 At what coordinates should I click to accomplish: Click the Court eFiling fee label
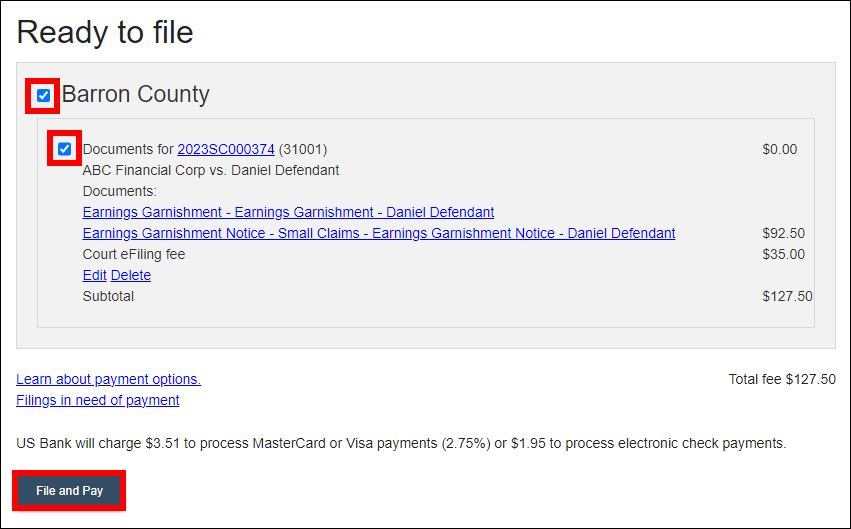134,254
